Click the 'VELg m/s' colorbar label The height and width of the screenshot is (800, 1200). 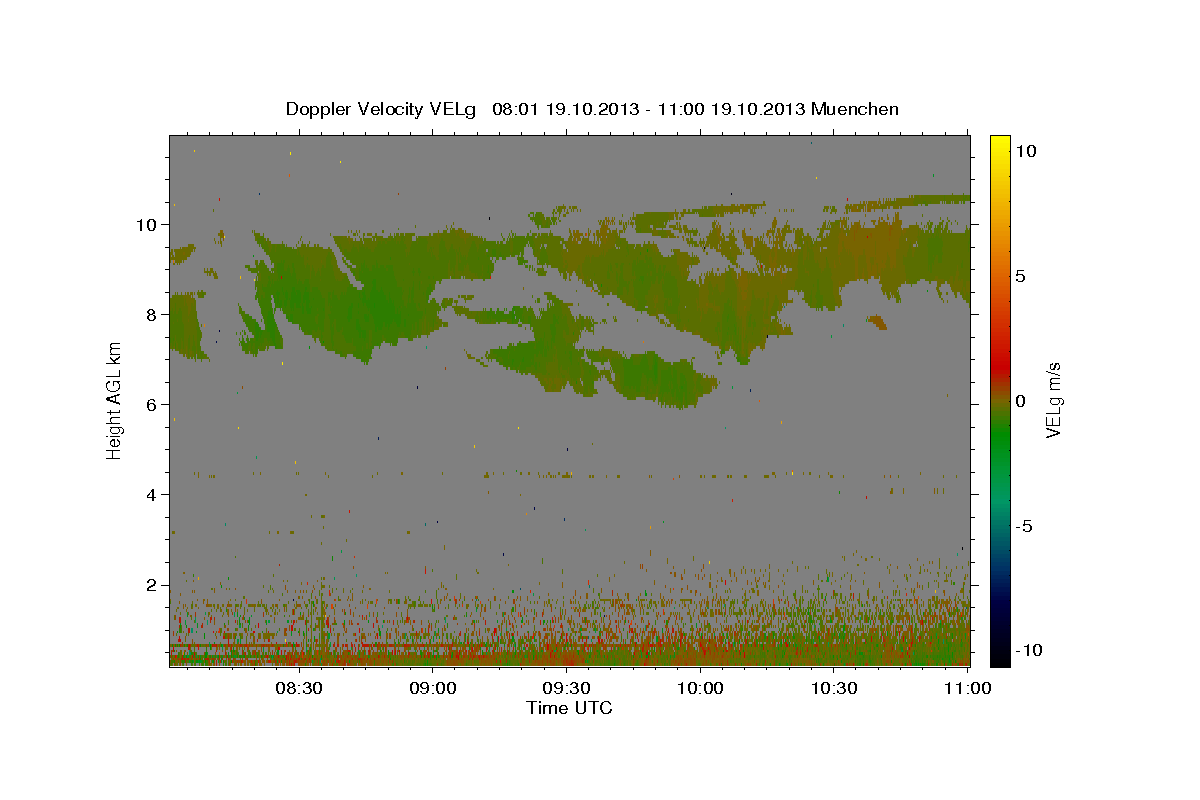pyautogui.click(x=1053, y=401)
